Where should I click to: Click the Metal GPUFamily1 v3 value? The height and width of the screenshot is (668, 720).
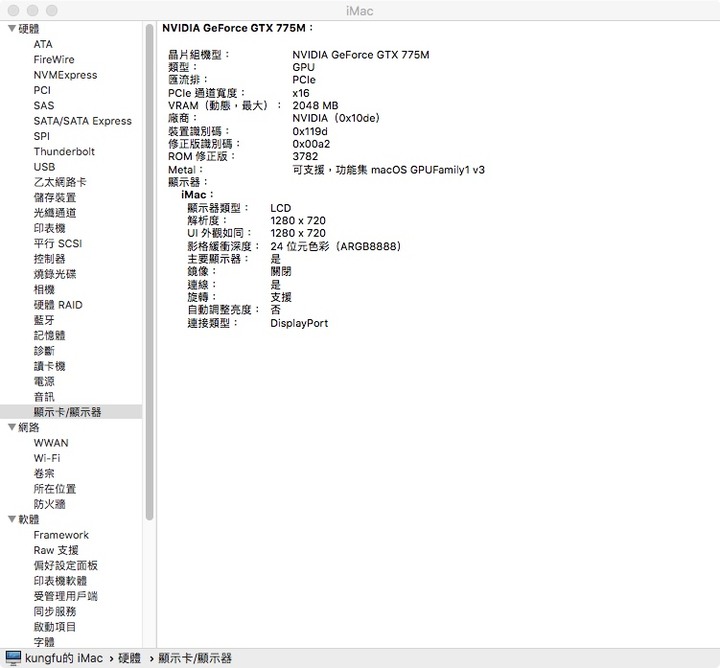(388, 170)
